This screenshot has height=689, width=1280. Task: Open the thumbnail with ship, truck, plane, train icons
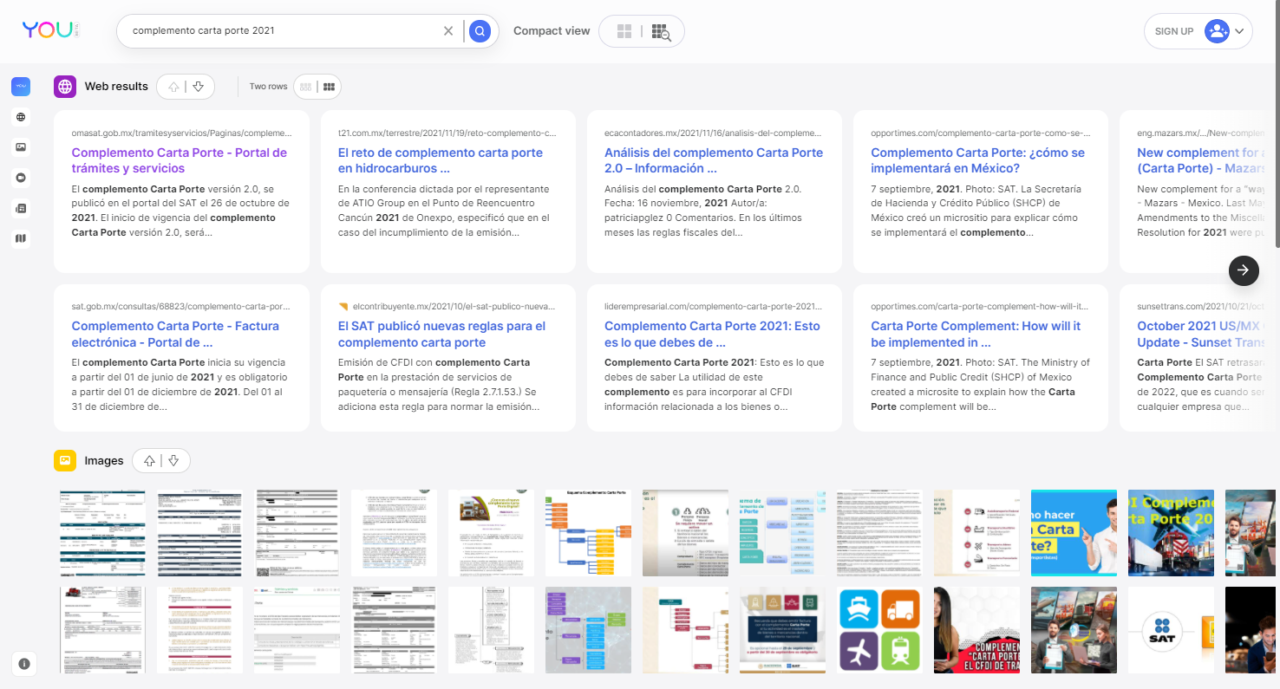pyautogui.click(x=879, y=631)
